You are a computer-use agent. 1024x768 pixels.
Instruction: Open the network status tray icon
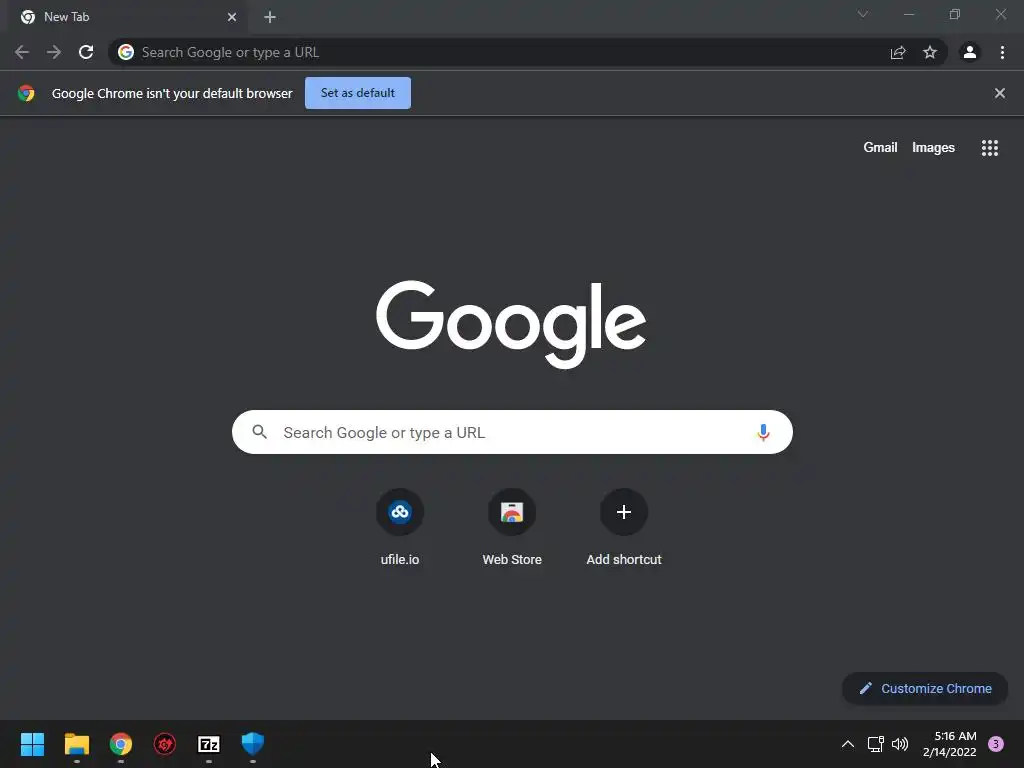[875, 744]
